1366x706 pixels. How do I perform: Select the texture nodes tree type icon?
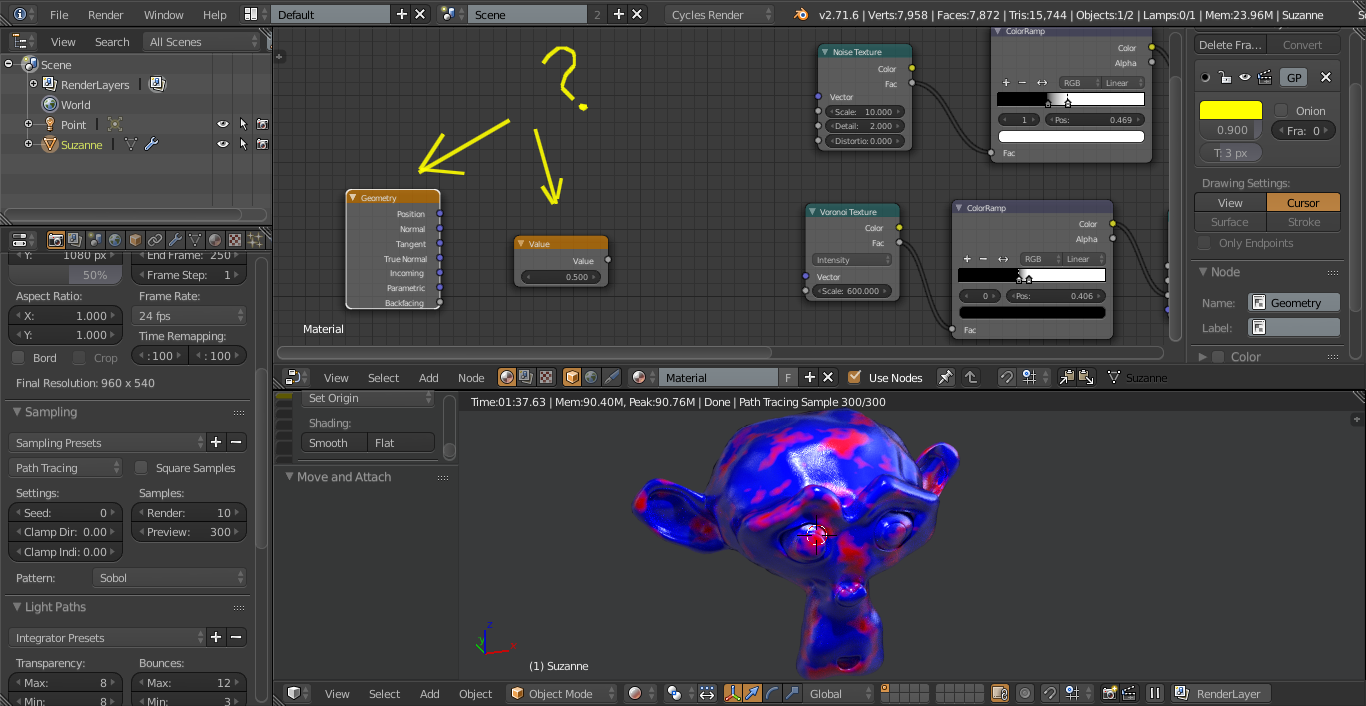point(547,377)
